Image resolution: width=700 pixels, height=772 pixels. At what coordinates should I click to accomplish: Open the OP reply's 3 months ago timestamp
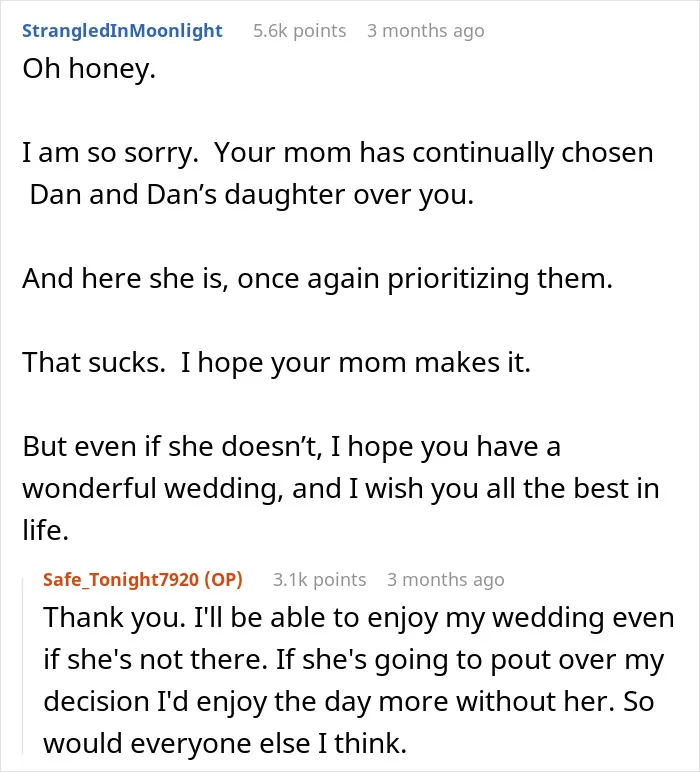tap(445, 579)
